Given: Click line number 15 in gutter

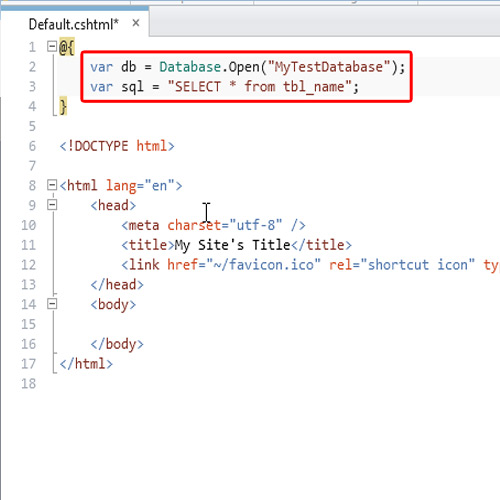Looking at the screenshot, I should pos(28,324).
